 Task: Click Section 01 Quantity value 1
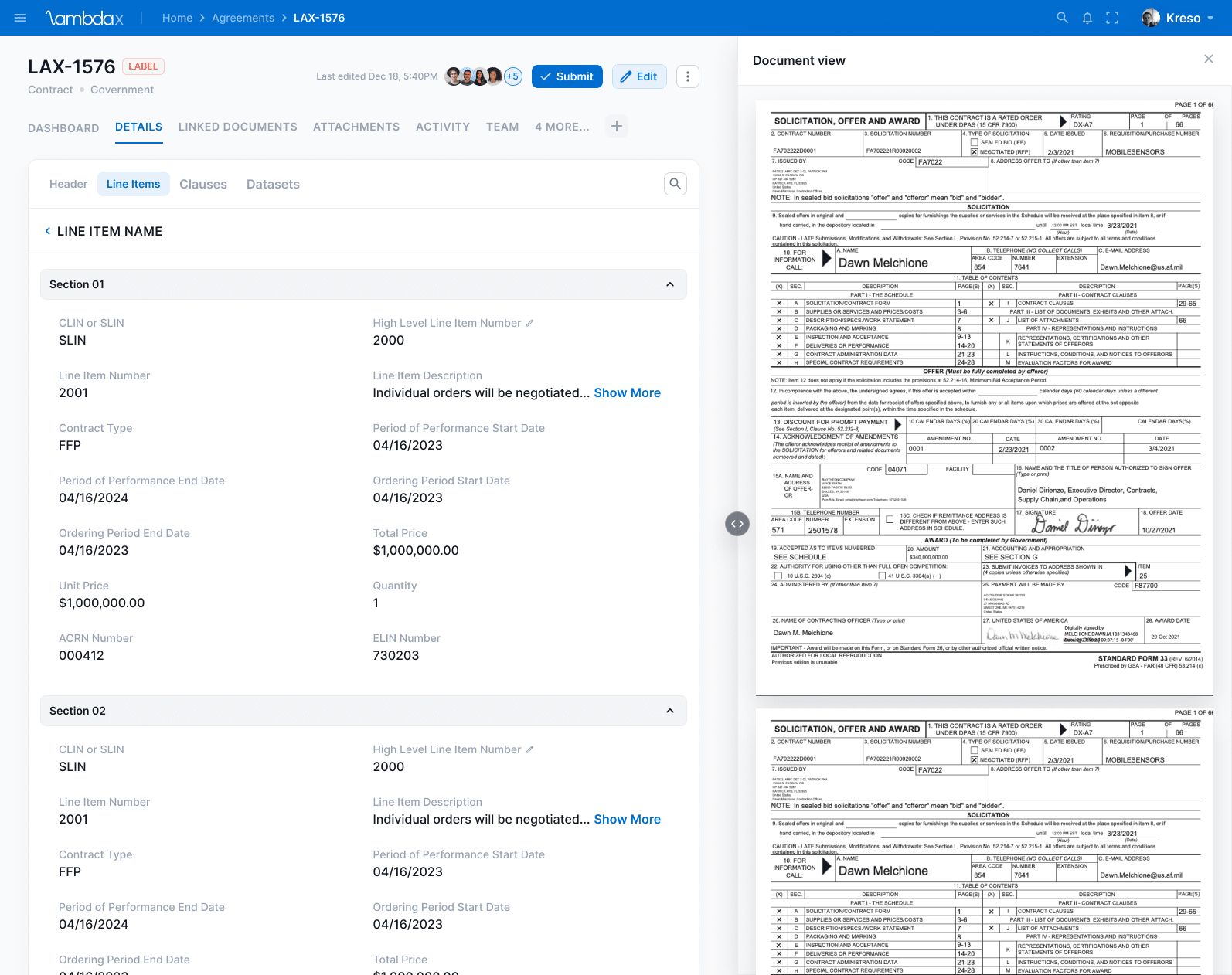[x=376, y=603]
